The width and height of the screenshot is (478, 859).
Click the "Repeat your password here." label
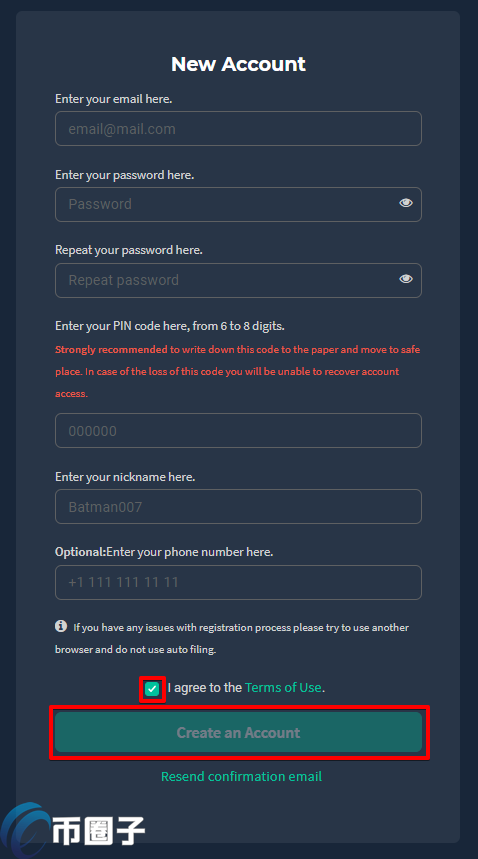(129, 250)
